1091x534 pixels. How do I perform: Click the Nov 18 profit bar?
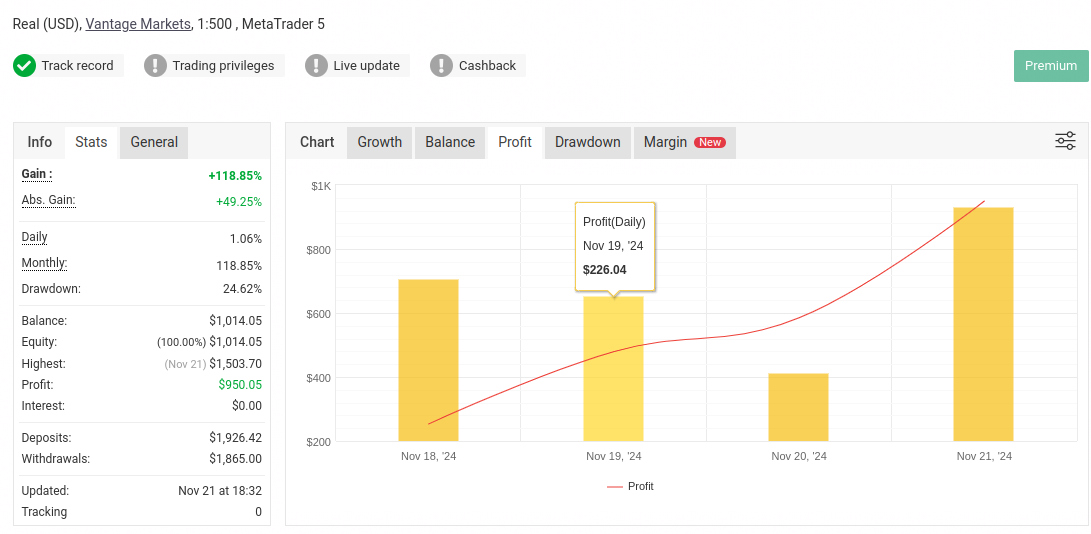[428, 360]
